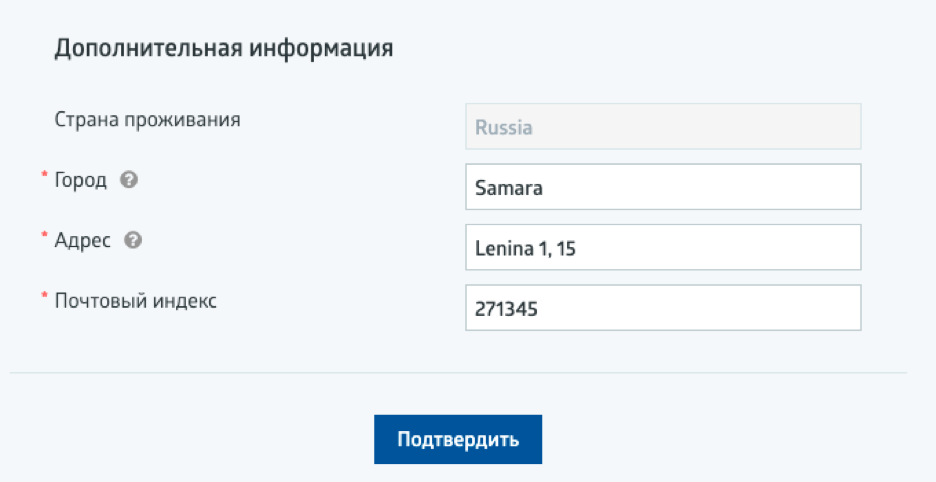Screen dimensions: 936x482
Task: Click the horizontal divider above Подтвердить
Action: tap(458, 373)
